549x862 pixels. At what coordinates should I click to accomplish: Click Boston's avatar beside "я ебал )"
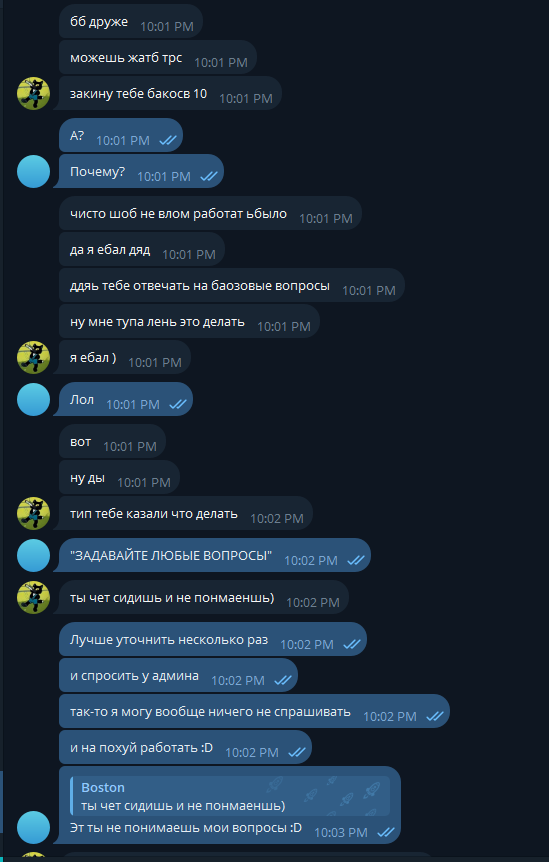coord(34,357)
